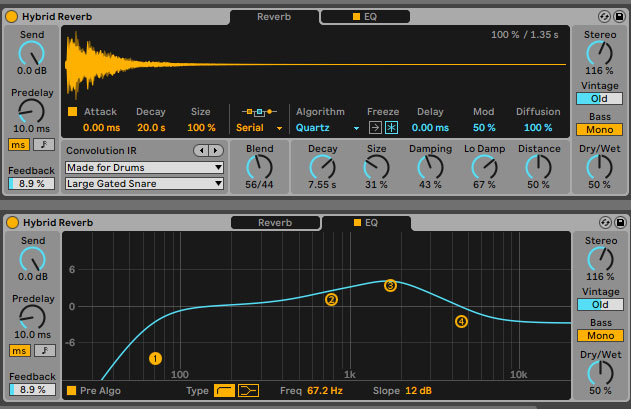Switch to EQ tab in upper device
The width and height of the screenshot is (631, 409).
(365, 17)
